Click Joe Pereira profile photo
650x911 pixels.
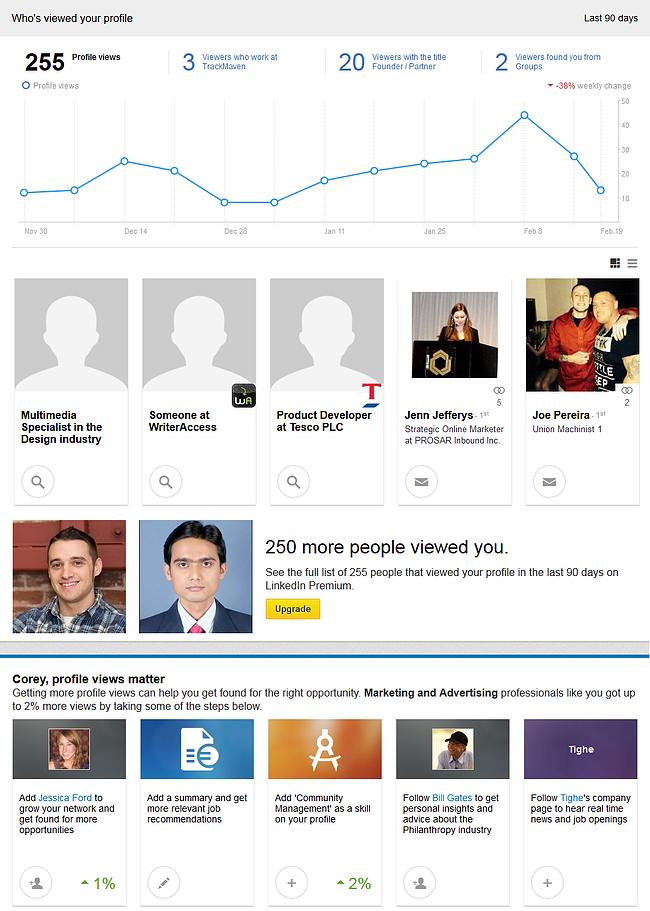(582, 335)
